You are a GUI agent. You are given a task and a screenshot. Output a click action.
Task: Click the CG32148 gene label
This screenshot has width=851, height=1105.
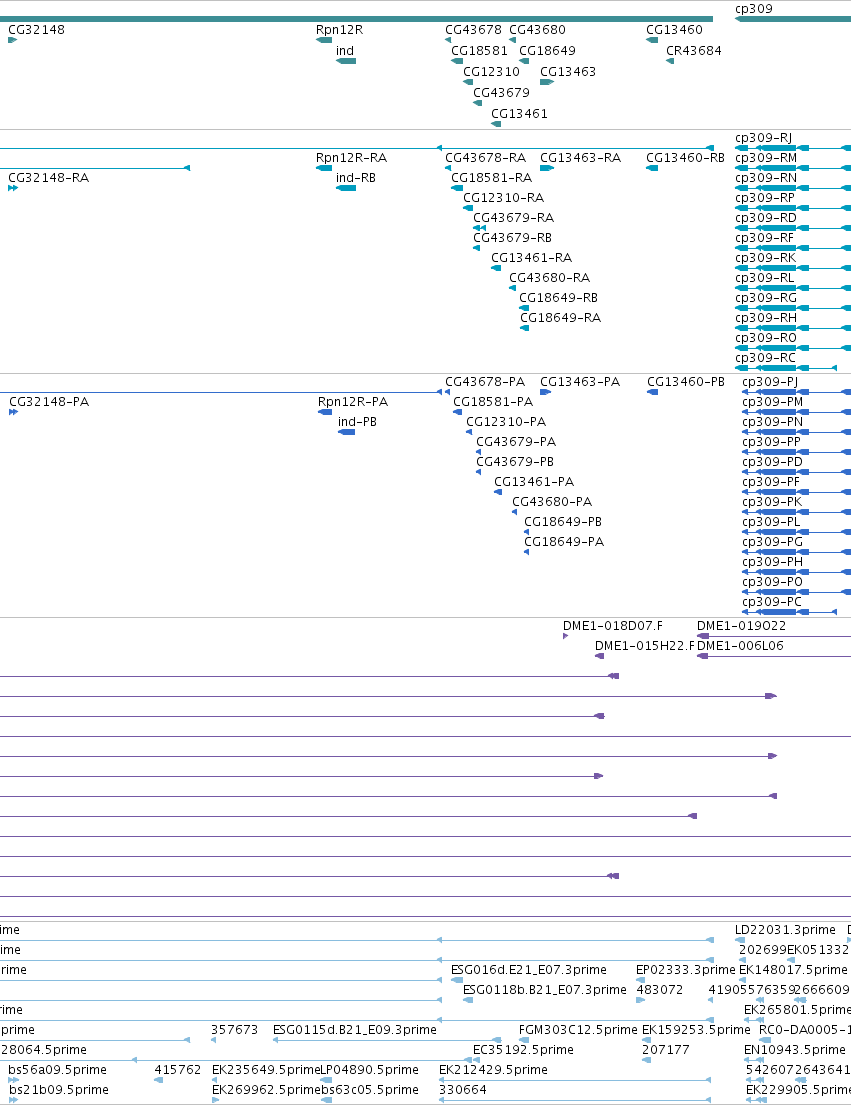point(36,30)
